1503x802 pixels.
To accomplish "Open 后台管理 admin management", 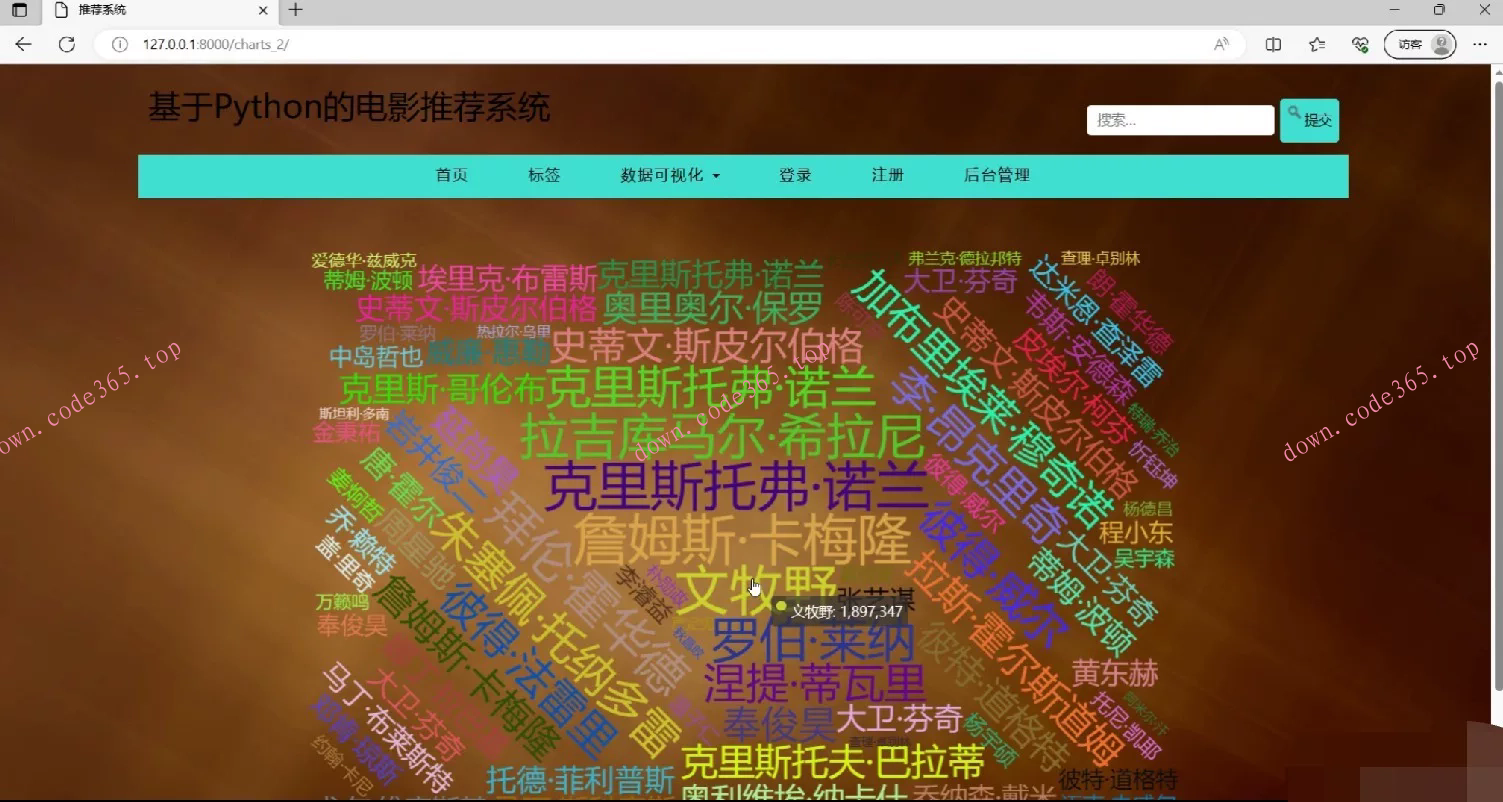I will click(x=996, y=175).
